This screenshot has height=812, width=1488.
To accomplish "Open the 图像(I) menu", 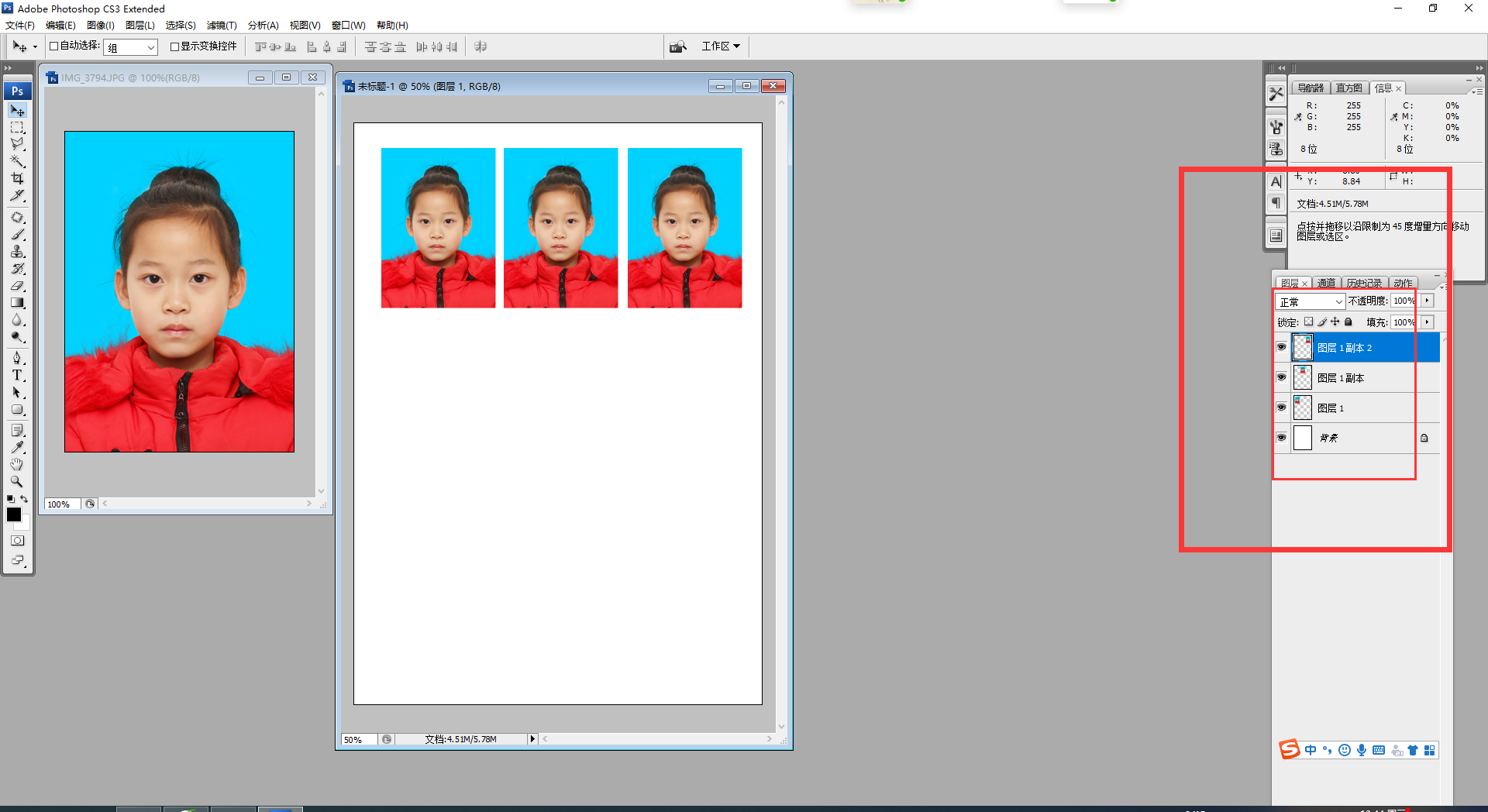I will coord(100,26).
